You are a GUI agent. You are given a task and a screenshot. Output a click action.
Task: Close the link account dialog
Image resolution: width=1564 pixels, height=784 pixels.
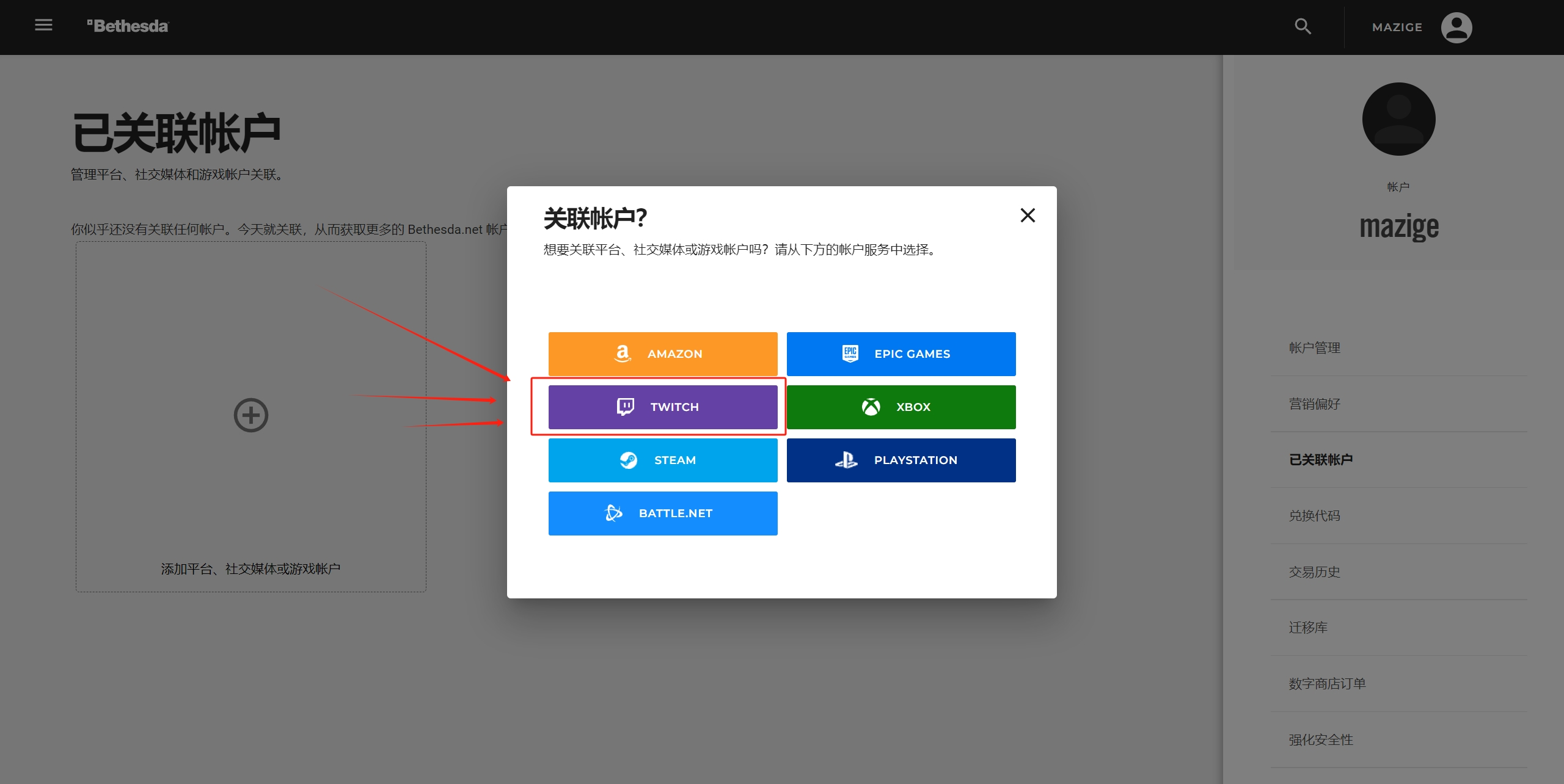tap(1028, 216)
